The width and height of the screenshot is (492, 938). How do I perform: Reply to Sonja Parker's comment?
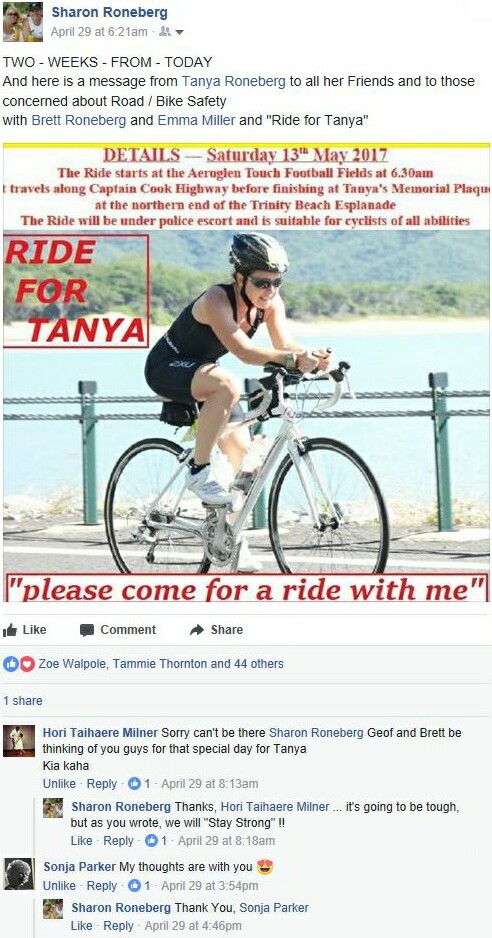102,885
